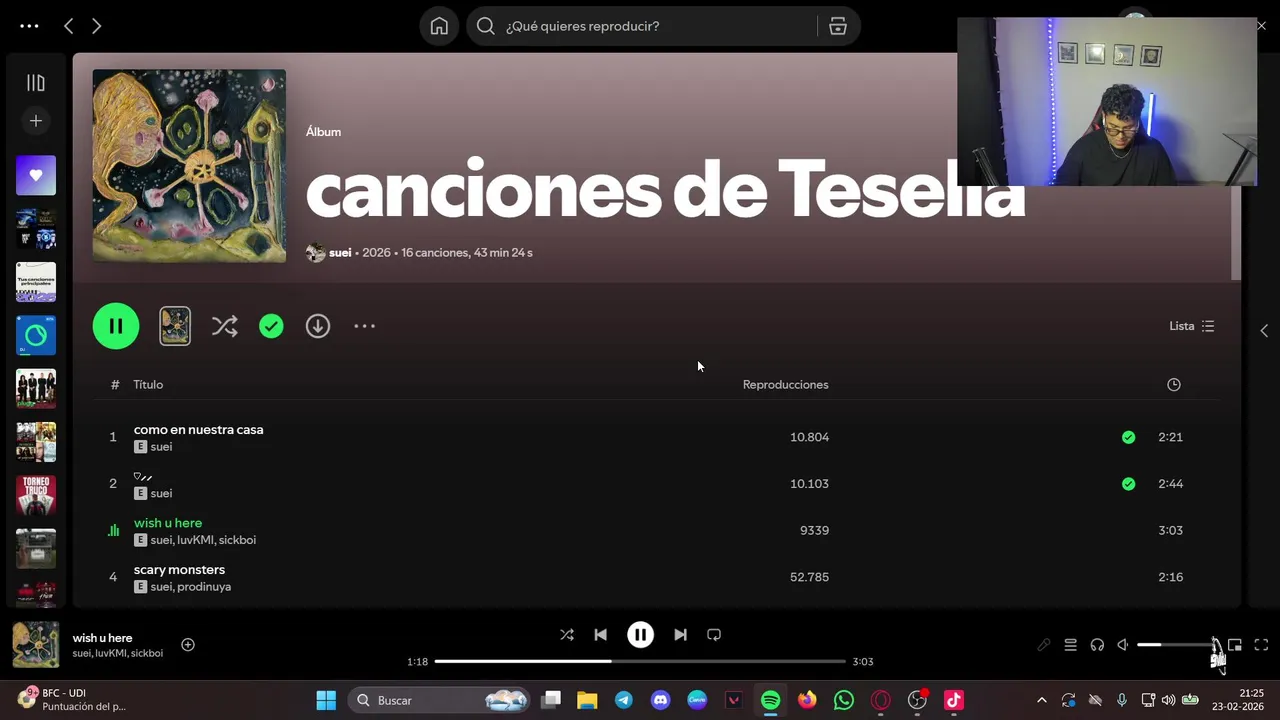The height and width of the screenshot is (720, 1280).
Task: Open Telegram from the taskbar
Action: point(624,700)
